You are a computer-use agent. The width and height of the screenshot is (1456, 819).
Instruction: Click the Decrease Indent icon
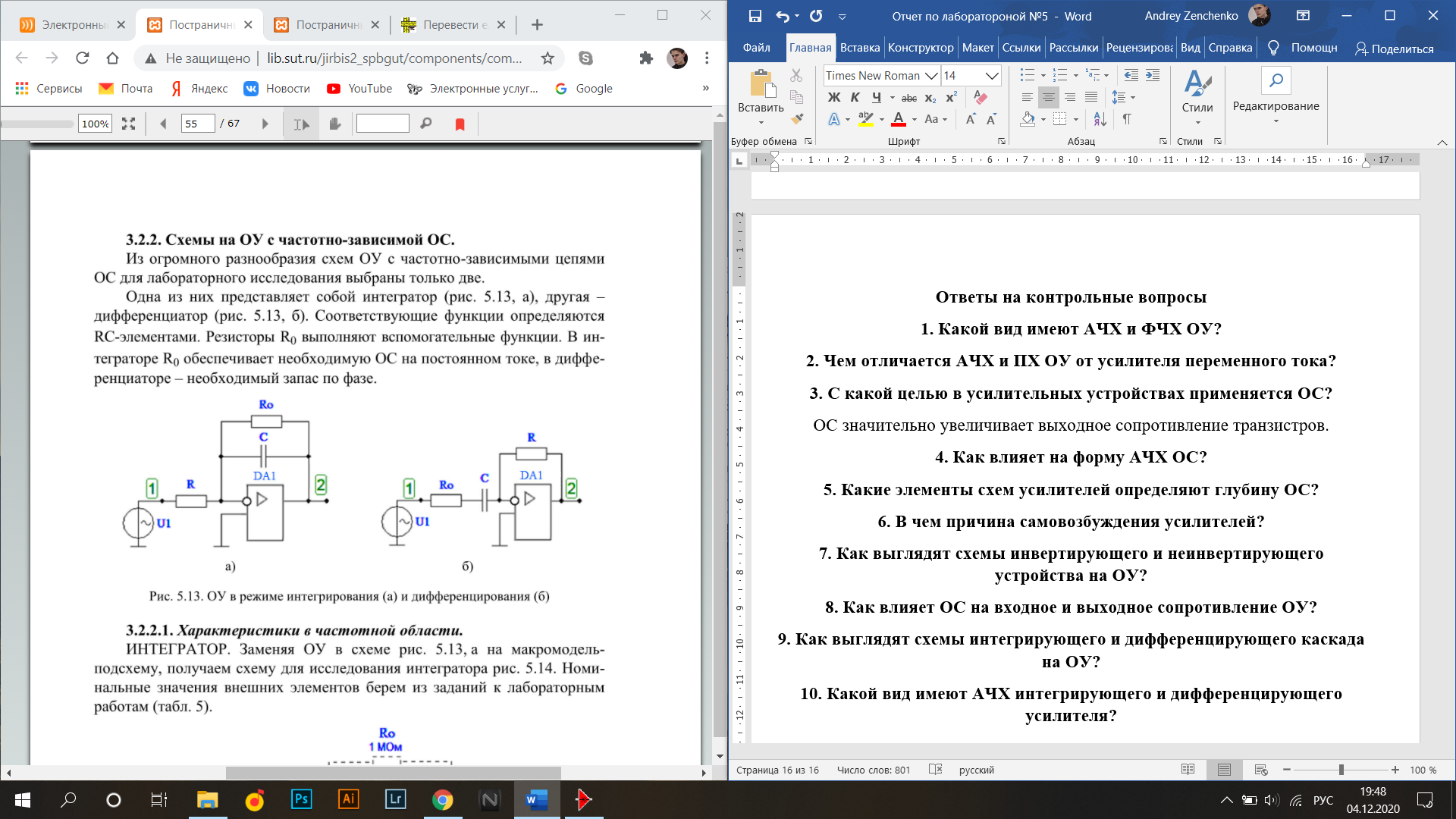pyautogui.click(x=1131, y=75)
